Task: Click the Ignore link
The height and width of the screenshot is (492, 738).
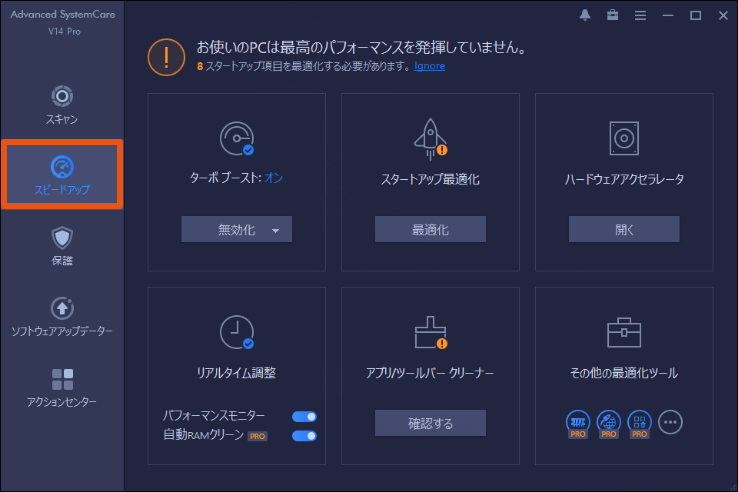Action: (x=429, y=66)
